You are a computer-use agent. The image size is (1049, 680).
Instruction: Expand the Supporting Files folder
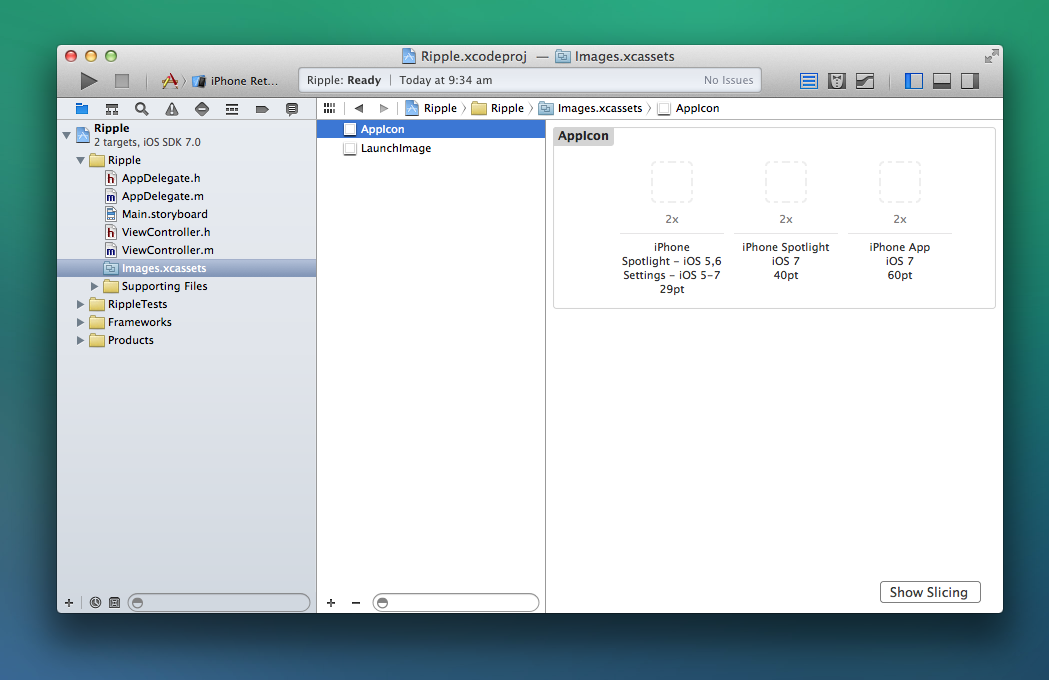pyautogui.click(x=95, y=286)
